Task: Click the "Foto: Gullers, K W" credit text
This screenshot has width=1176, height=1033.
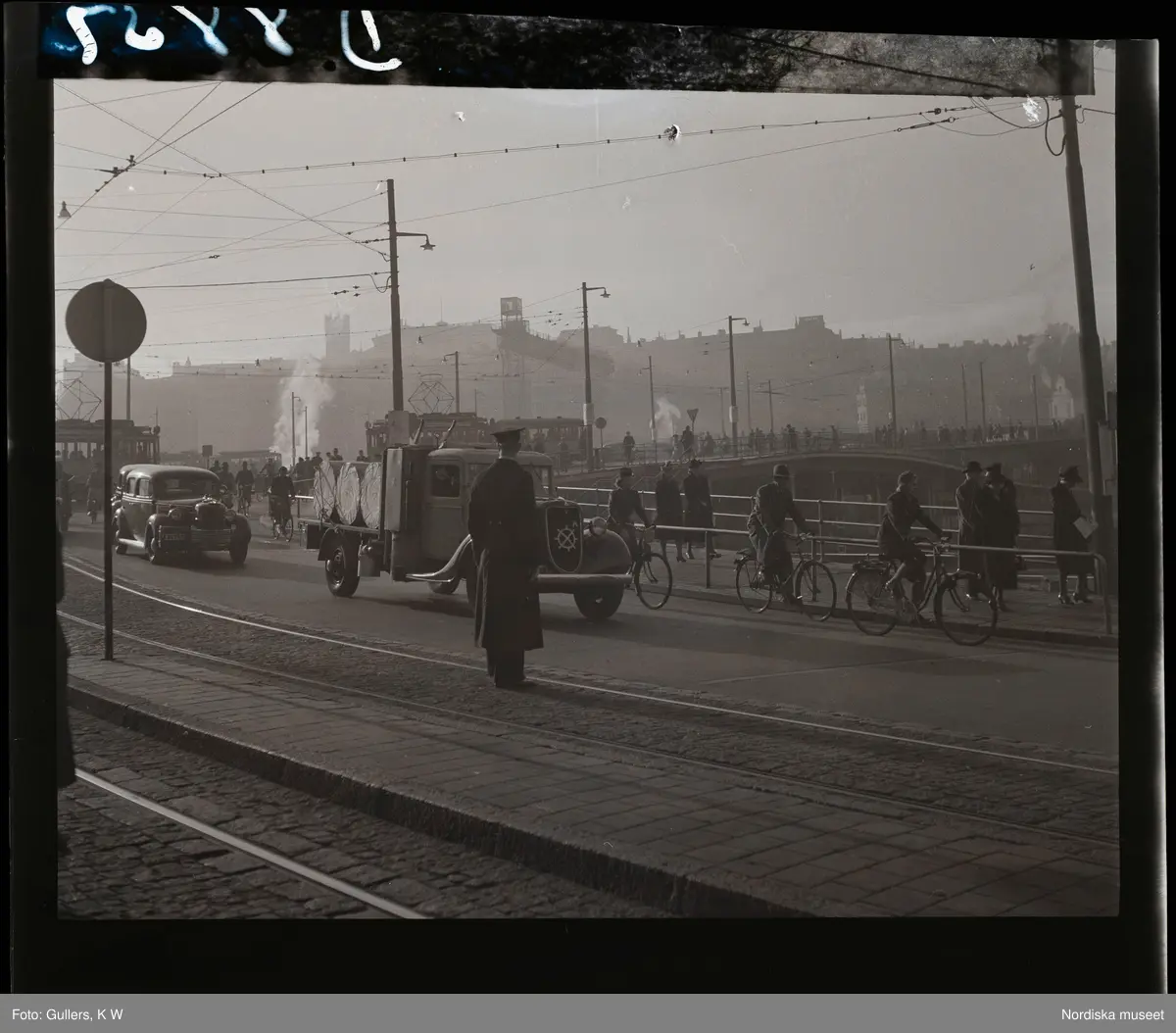Action: coord(62,1012)
